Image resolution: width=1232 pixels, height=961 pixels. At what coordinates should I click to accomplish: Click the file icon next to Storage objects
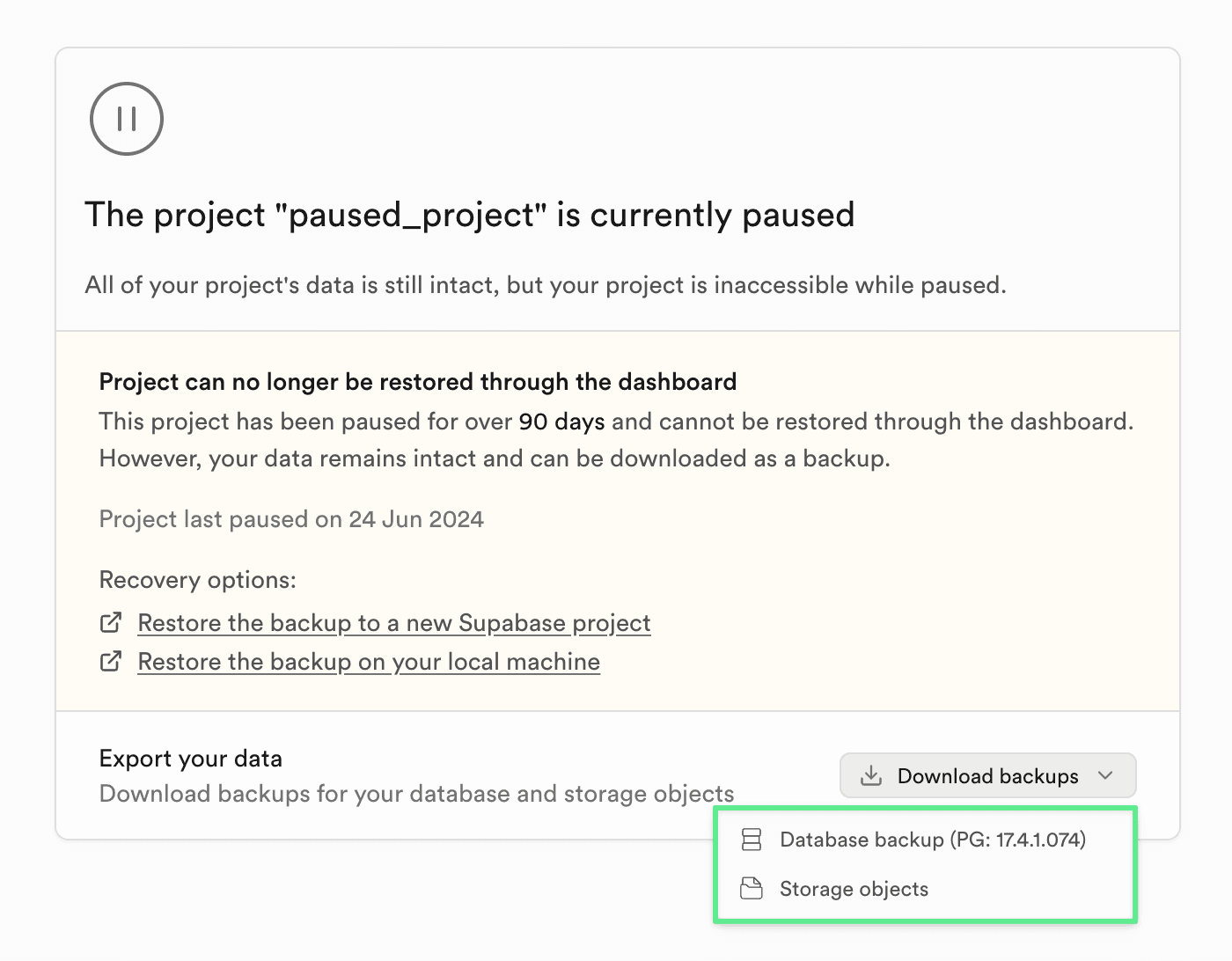click(x=752, y=889)
